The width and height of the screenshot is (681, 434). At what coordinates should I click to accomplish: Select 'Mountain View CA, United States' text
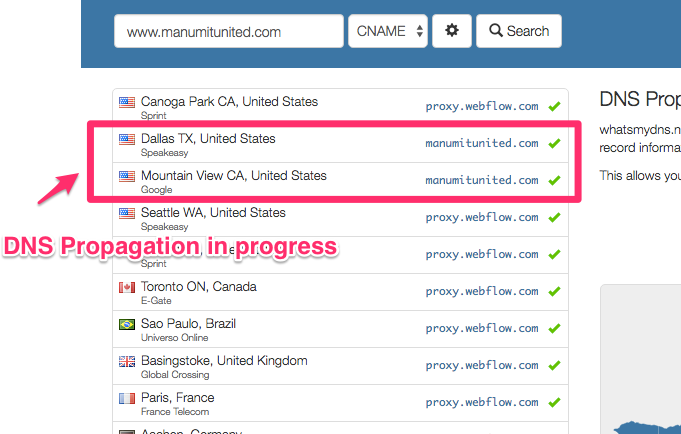coord(234,176)
